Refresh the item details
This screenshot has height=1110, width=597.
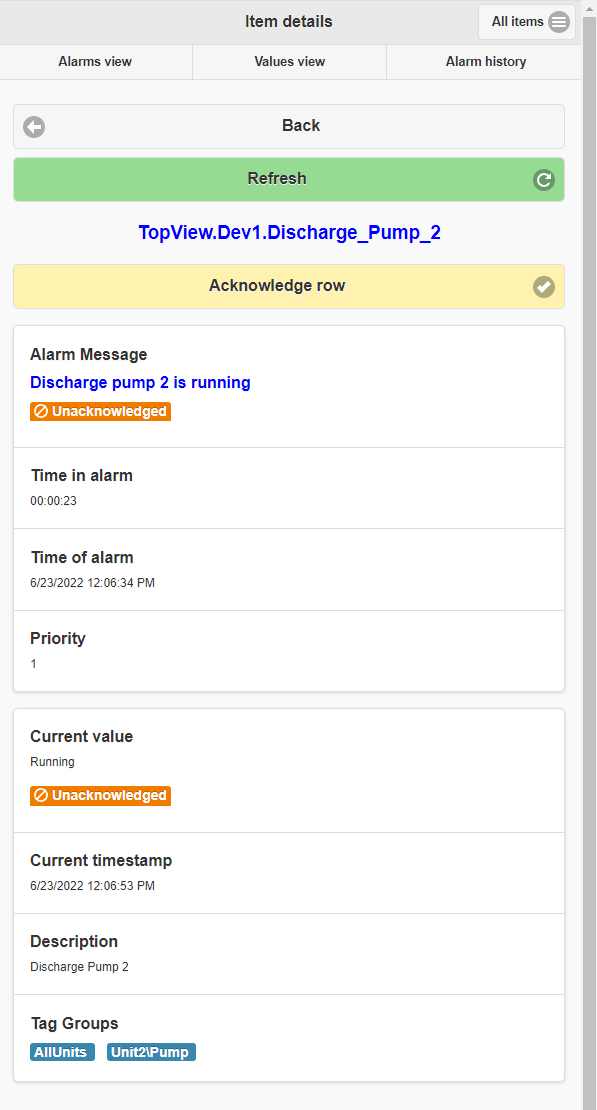pos(289,180)
